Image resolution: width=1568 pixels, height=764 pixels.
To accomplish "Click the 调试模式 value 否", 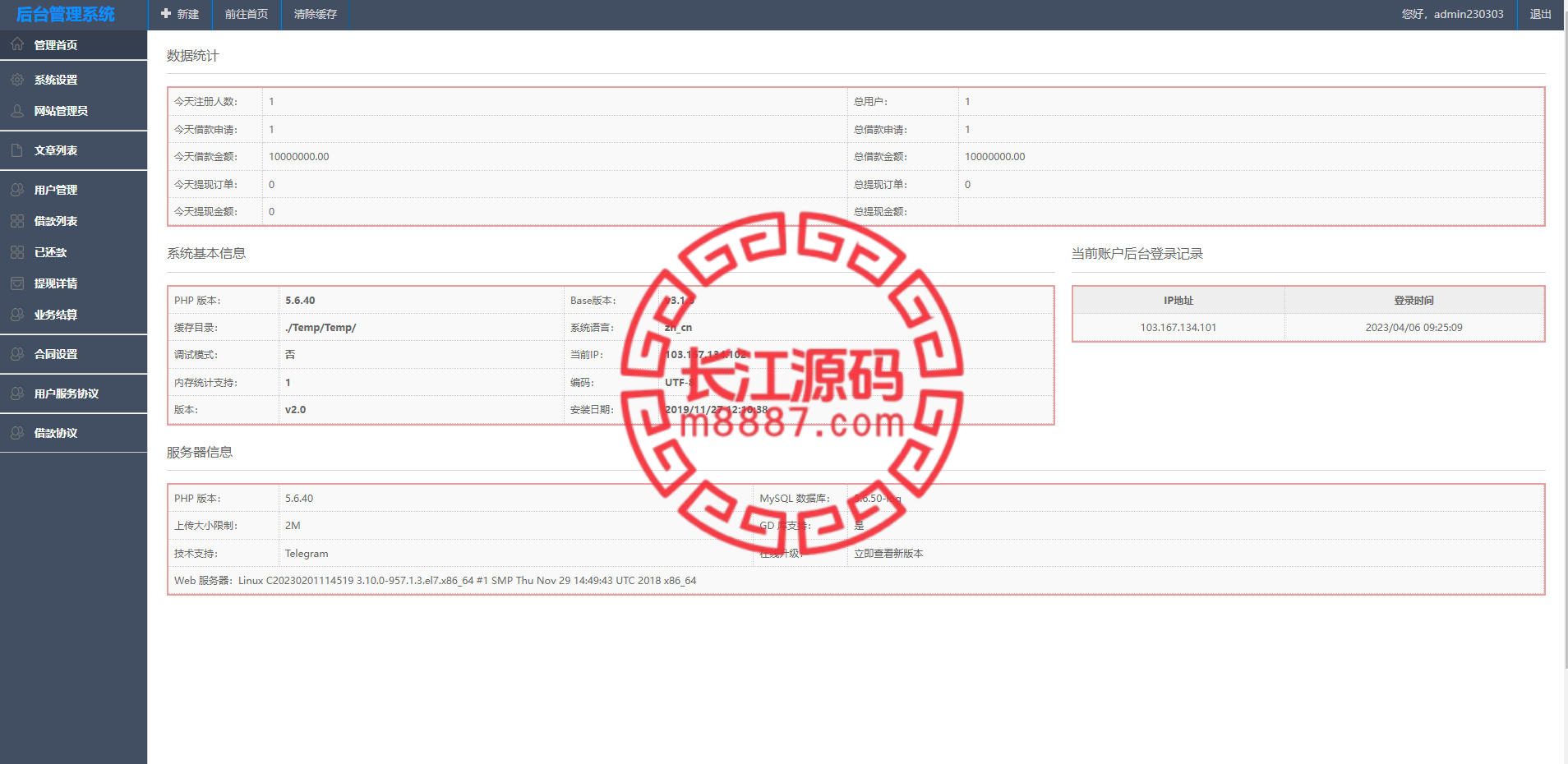I will [x=290, y=354].
